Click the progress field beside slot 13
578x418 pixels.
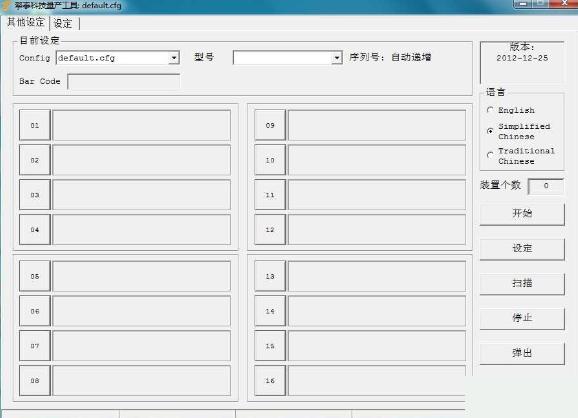(x=377, y=276)
